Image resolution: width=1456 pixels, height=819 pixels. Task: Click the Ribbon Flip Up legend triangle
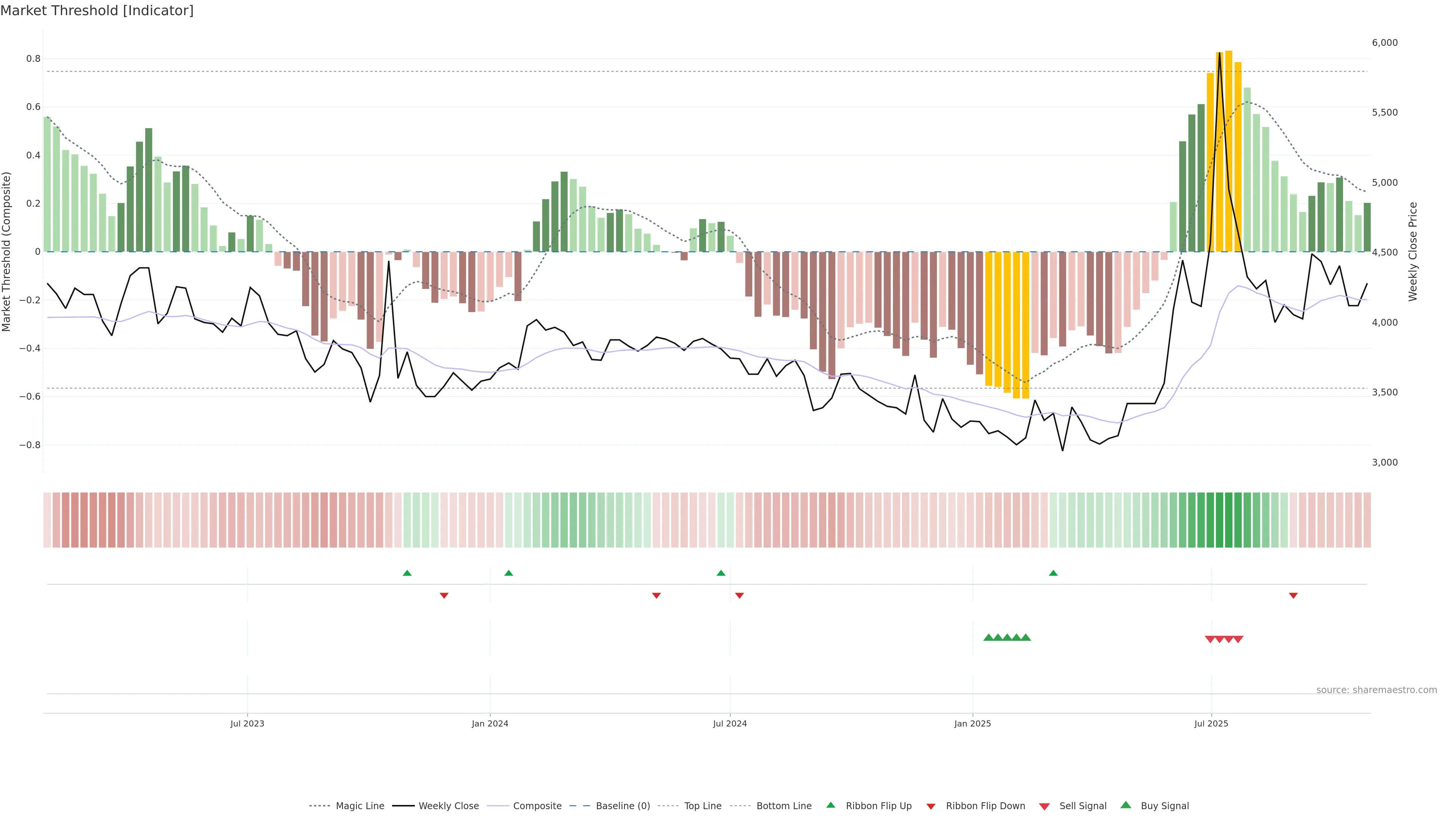(830, 805)
